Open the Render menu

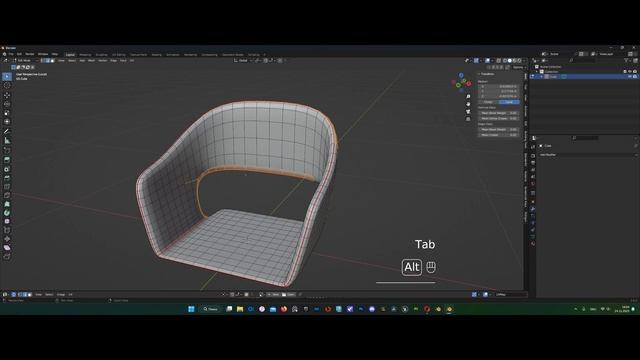(x=30, y=54)
